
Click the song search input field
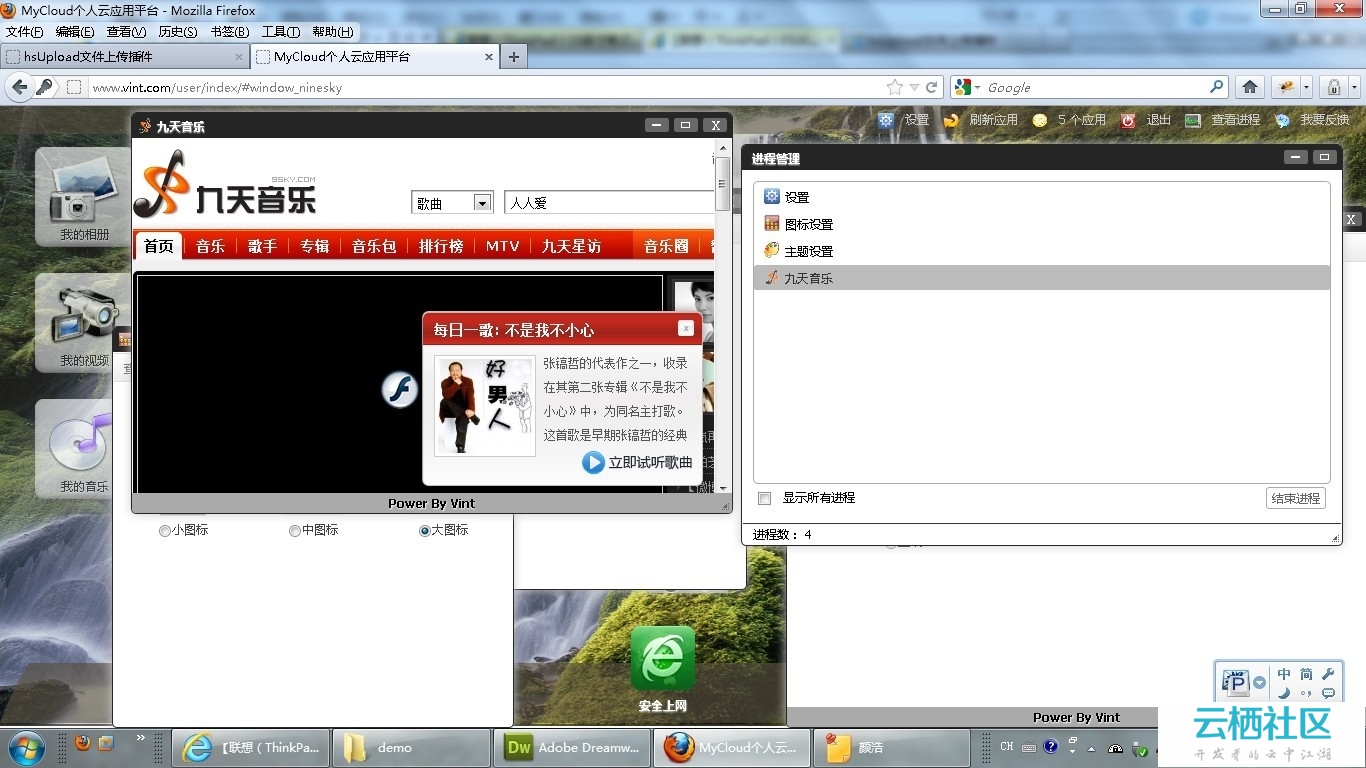point(610,203)
